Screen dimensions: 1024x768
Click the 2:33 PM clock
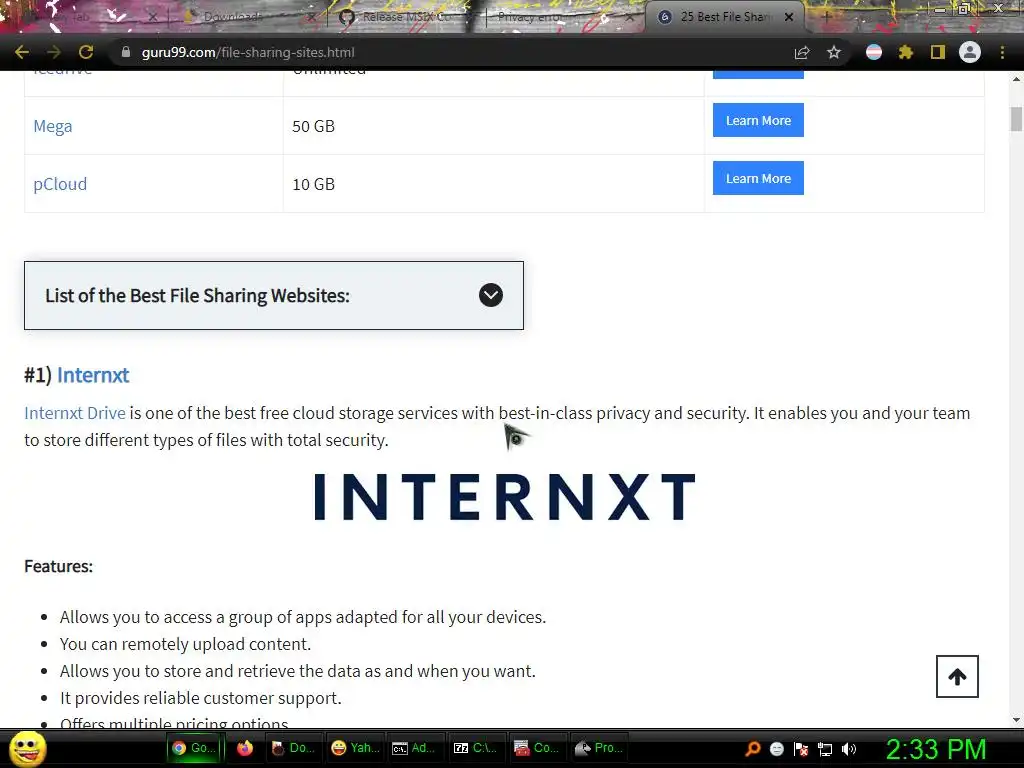point(936,749)
